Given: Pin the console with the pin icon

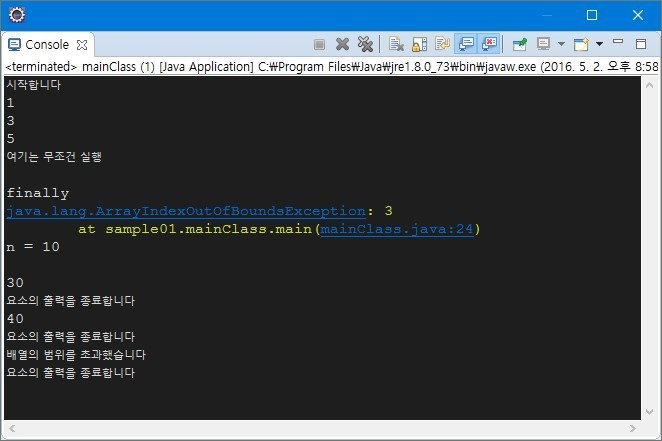Looking at the screenshot, I should click(520, 44).
